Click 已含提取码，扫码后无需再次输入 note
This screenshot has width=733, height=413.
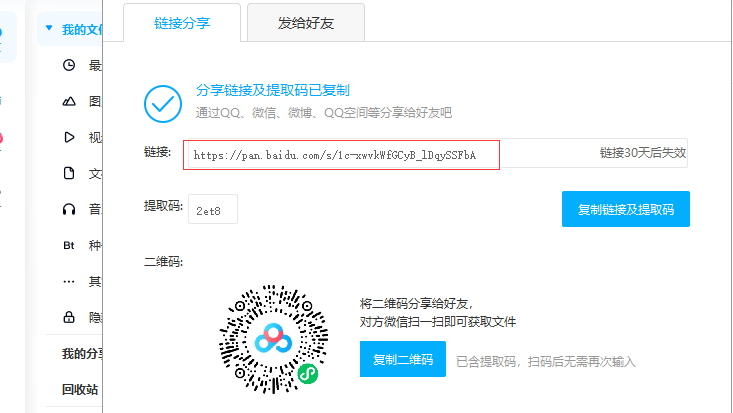(x=546, y=362)
